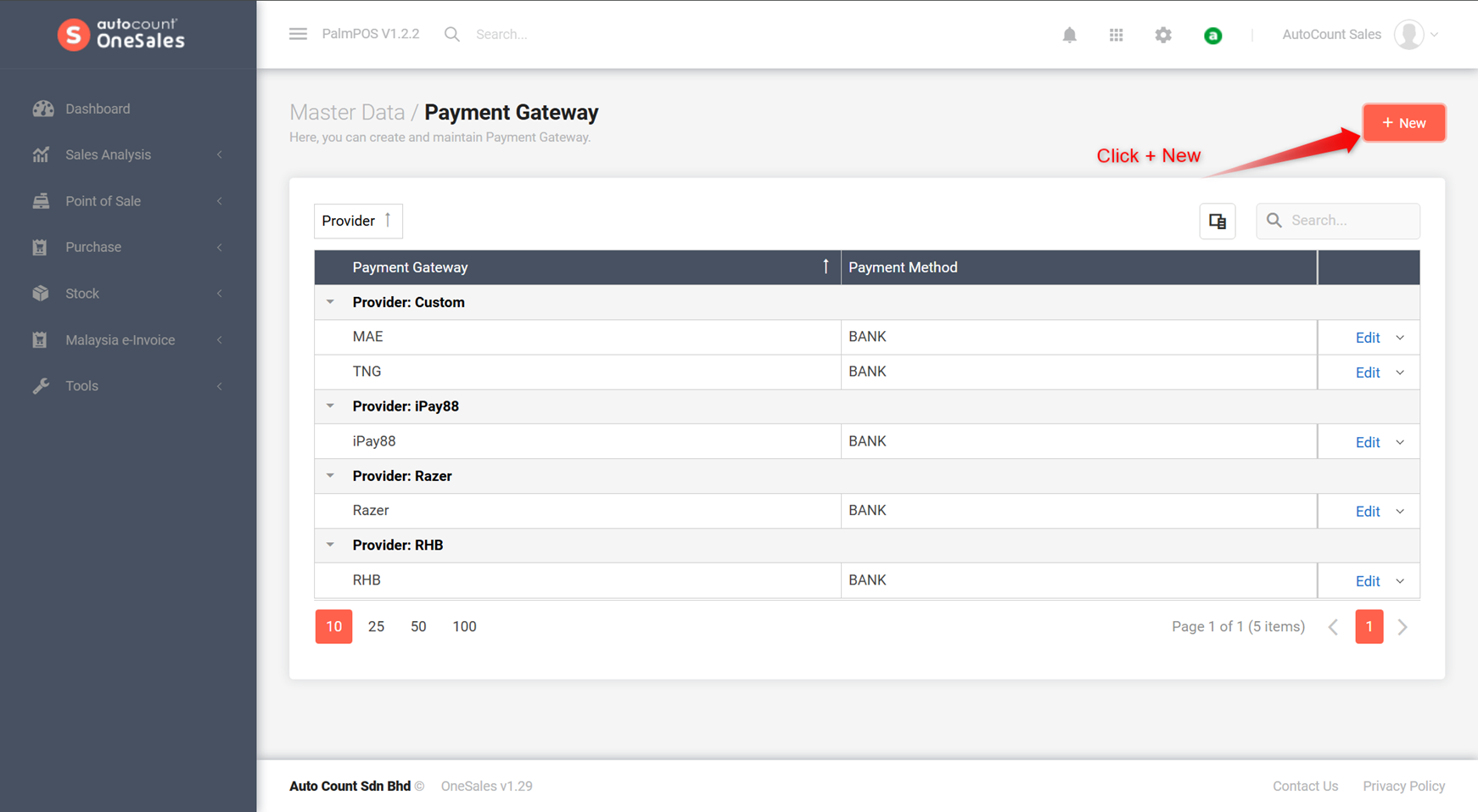This screenshot has height=812, width=1478.
Task: Click the Point of Sale register icon
Action: 41,201
